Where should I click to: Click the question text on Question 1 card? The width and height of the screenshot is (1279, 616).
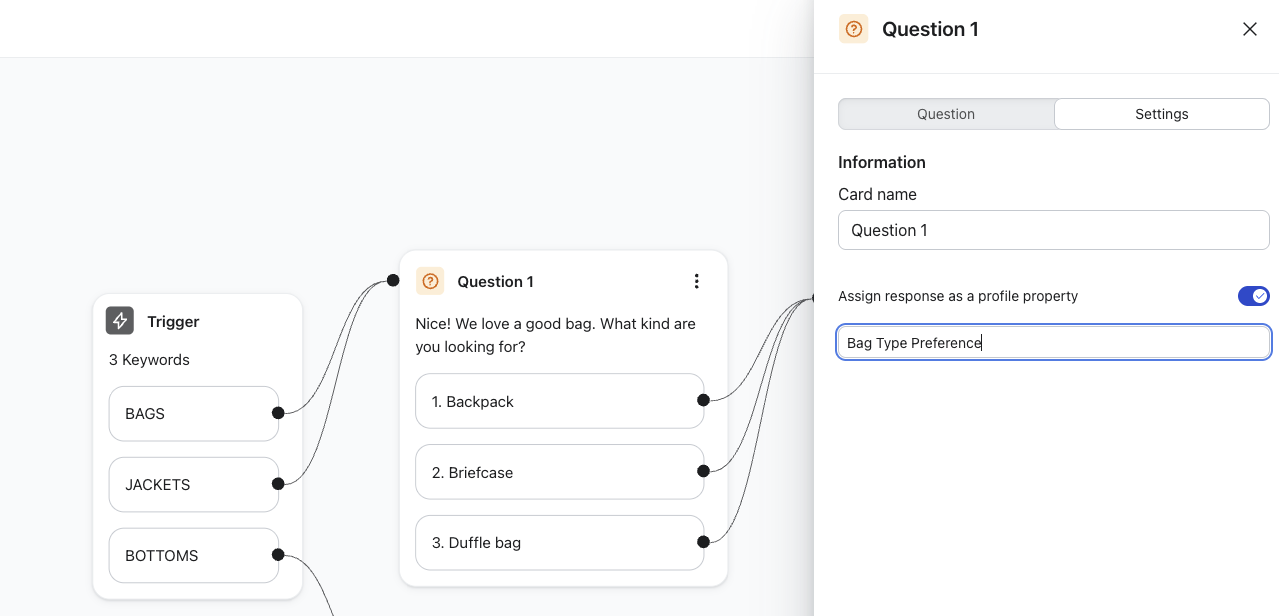point(555,335)
